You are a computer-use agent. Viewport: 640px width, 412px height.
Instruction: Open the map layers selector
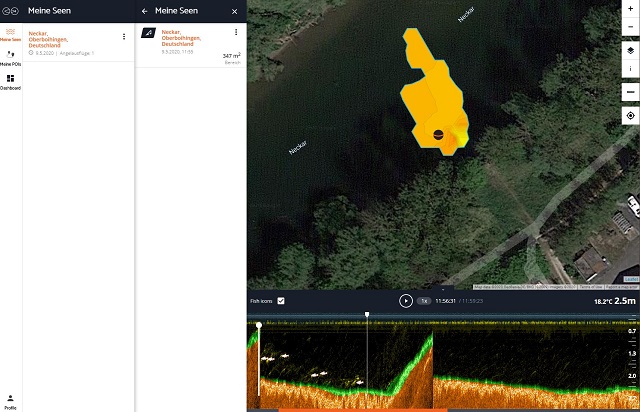click(x=631, y=50)
